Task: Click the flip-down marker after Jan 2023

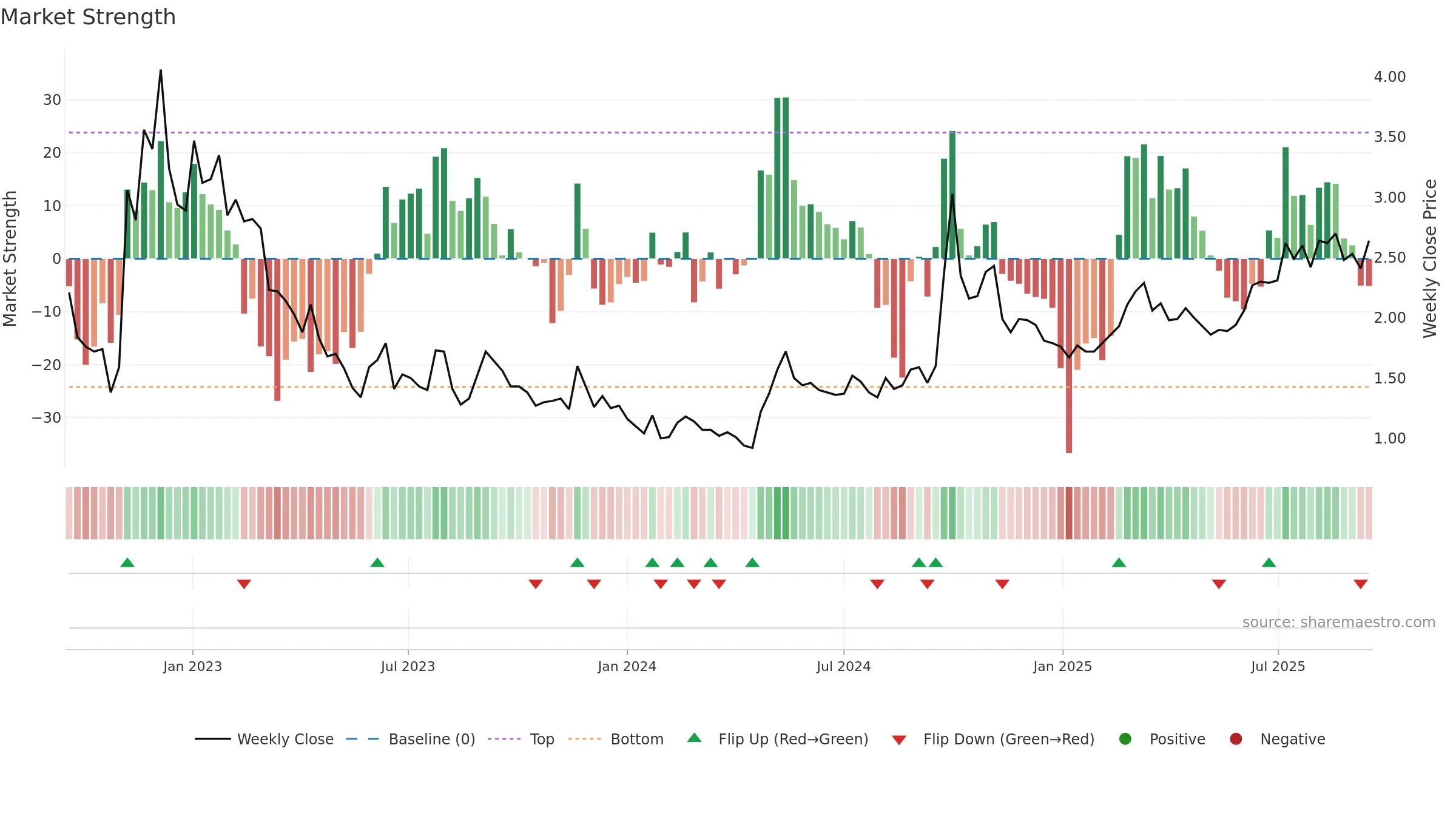Action: pyautogui.click(x=244, y=584)
